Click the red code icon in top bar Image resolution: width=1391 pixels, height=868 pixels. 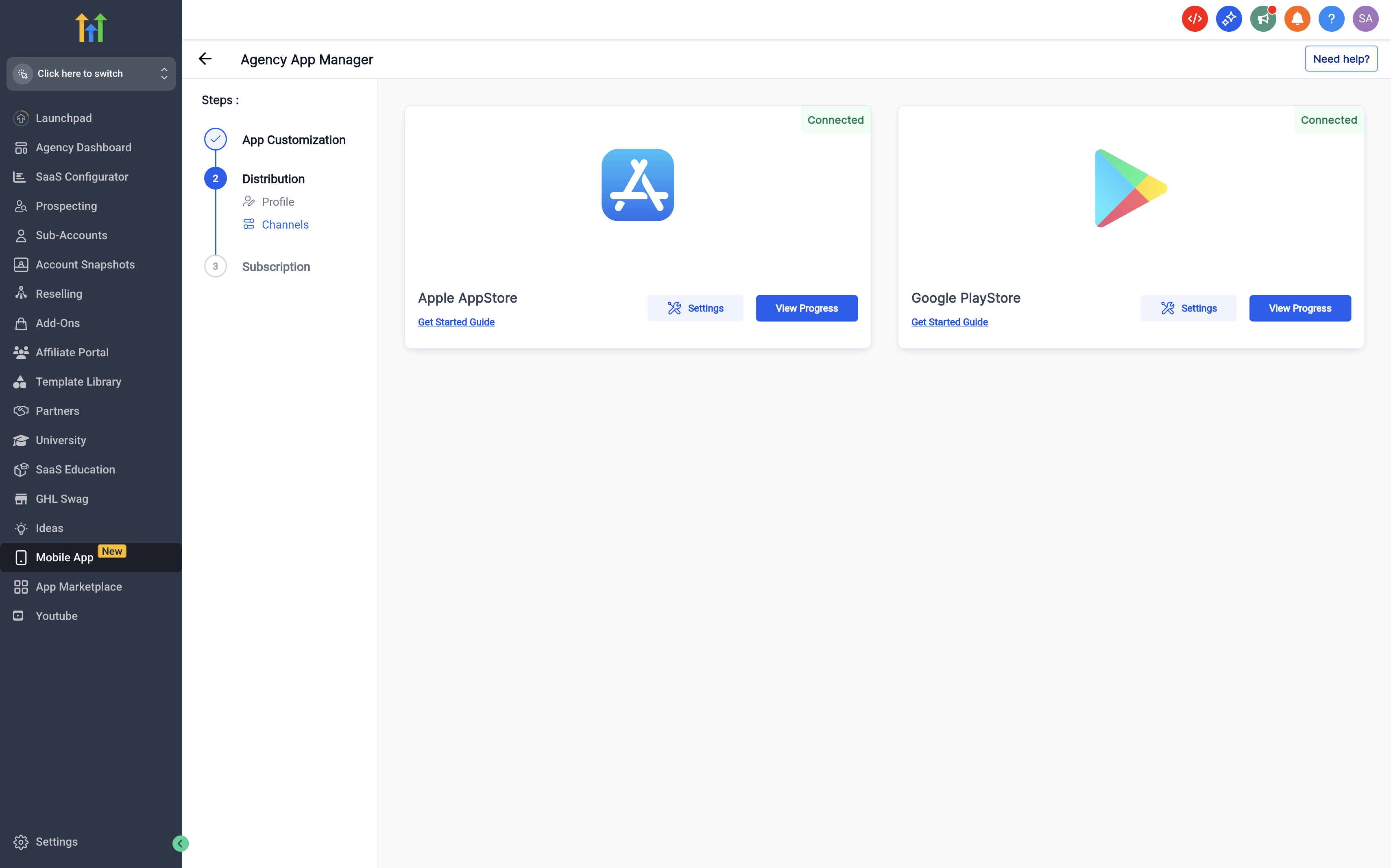(x=1194, y=19)
